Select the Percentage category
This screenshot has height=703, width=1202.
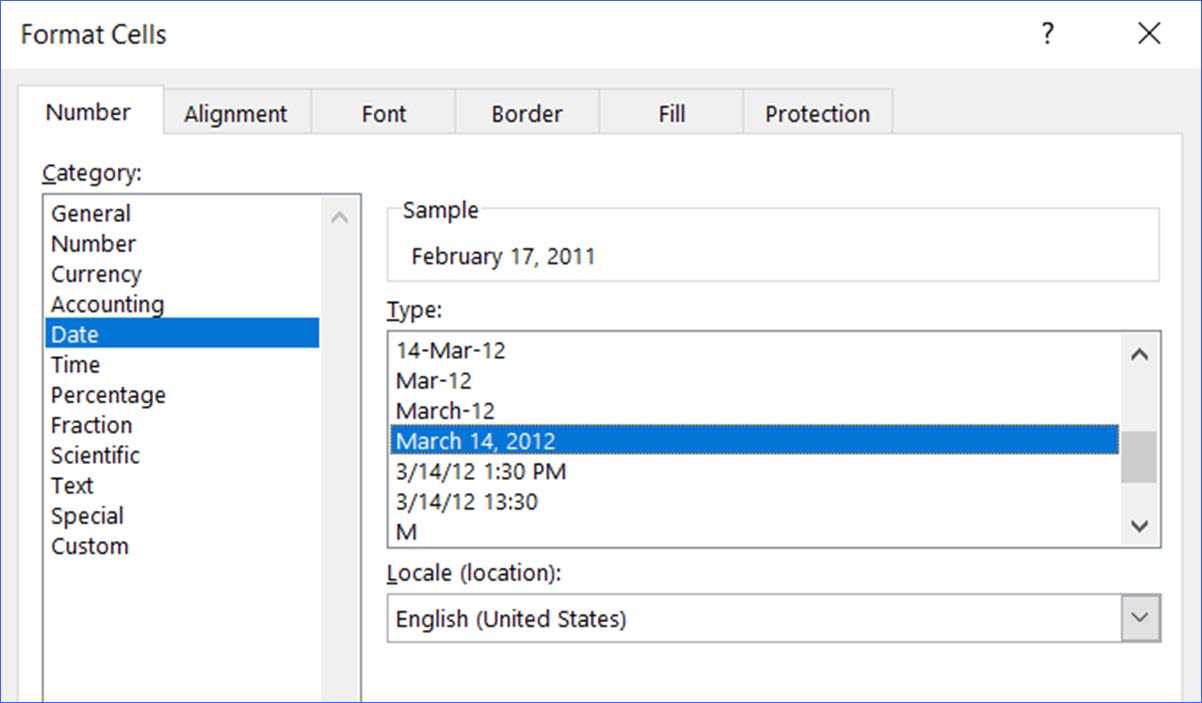click(108, 394)
